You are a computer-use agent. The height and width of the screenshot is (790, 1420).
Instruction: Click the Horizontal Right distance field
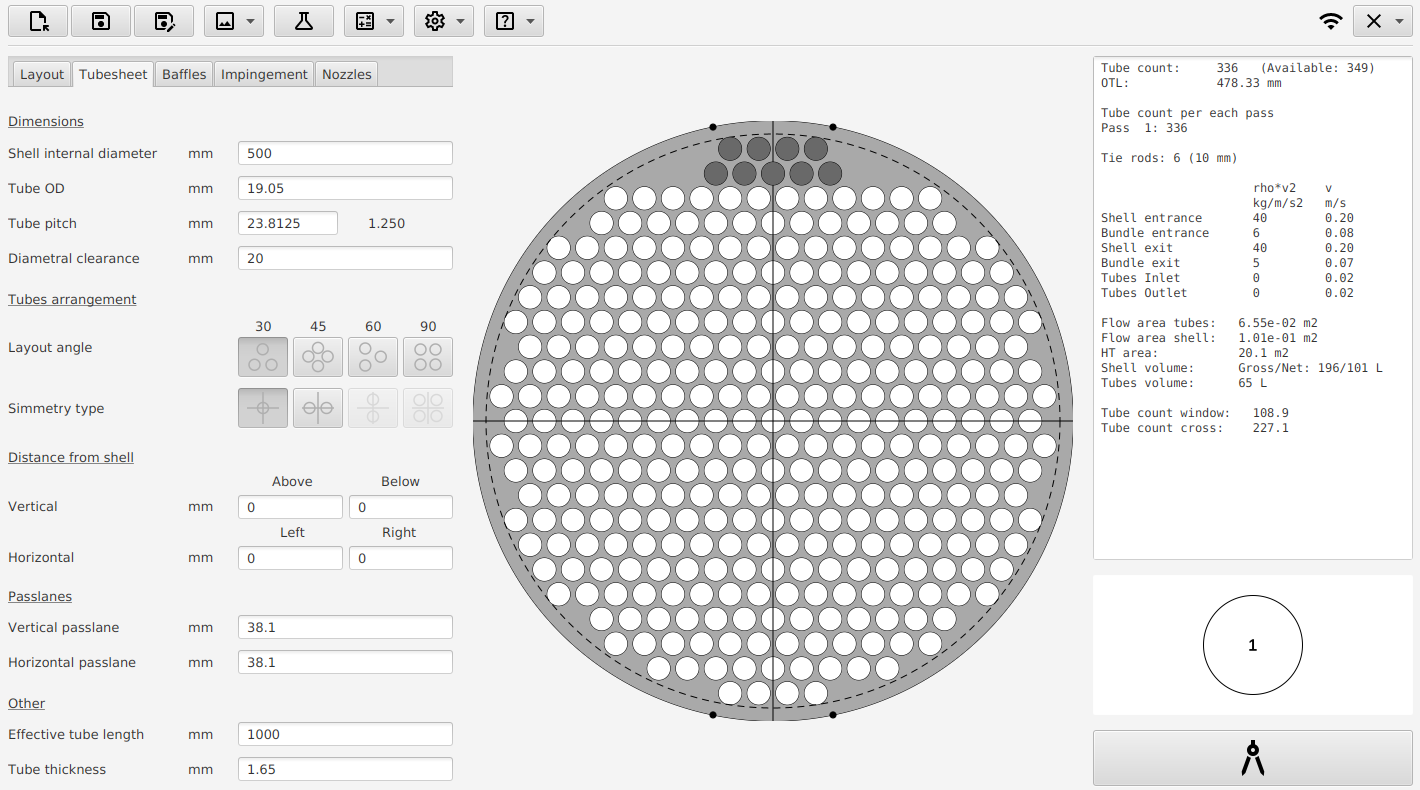point(401,558)
